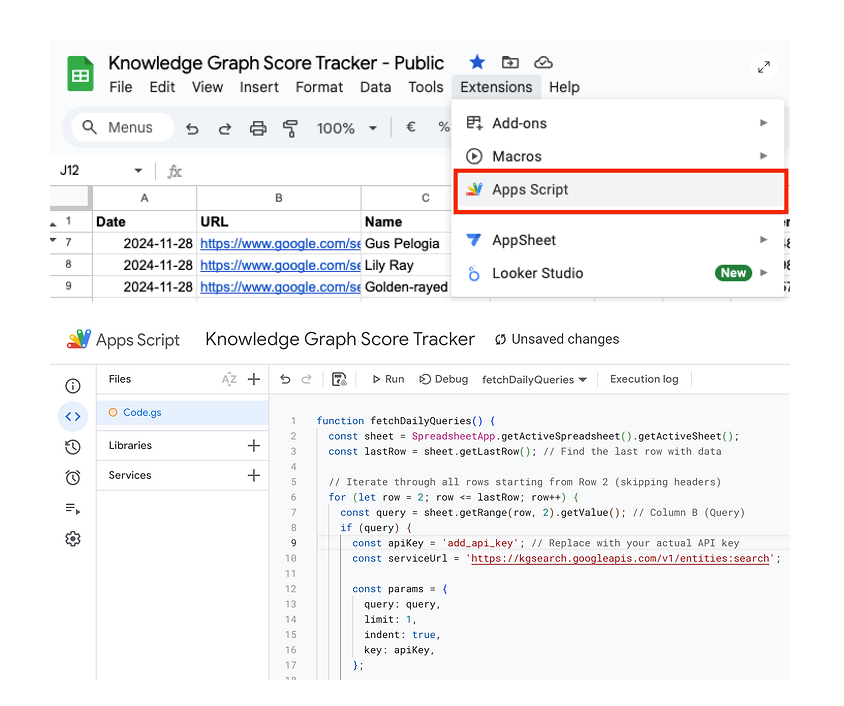Format as currency with euro icon
Image resolution: width=844 pixels, height=706 pixels.
point(411,128)
